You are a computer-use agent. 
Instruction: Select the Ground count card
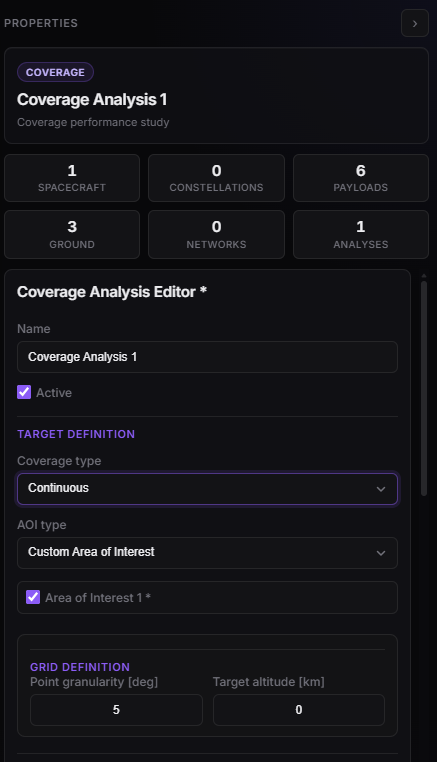coord(72,234)
